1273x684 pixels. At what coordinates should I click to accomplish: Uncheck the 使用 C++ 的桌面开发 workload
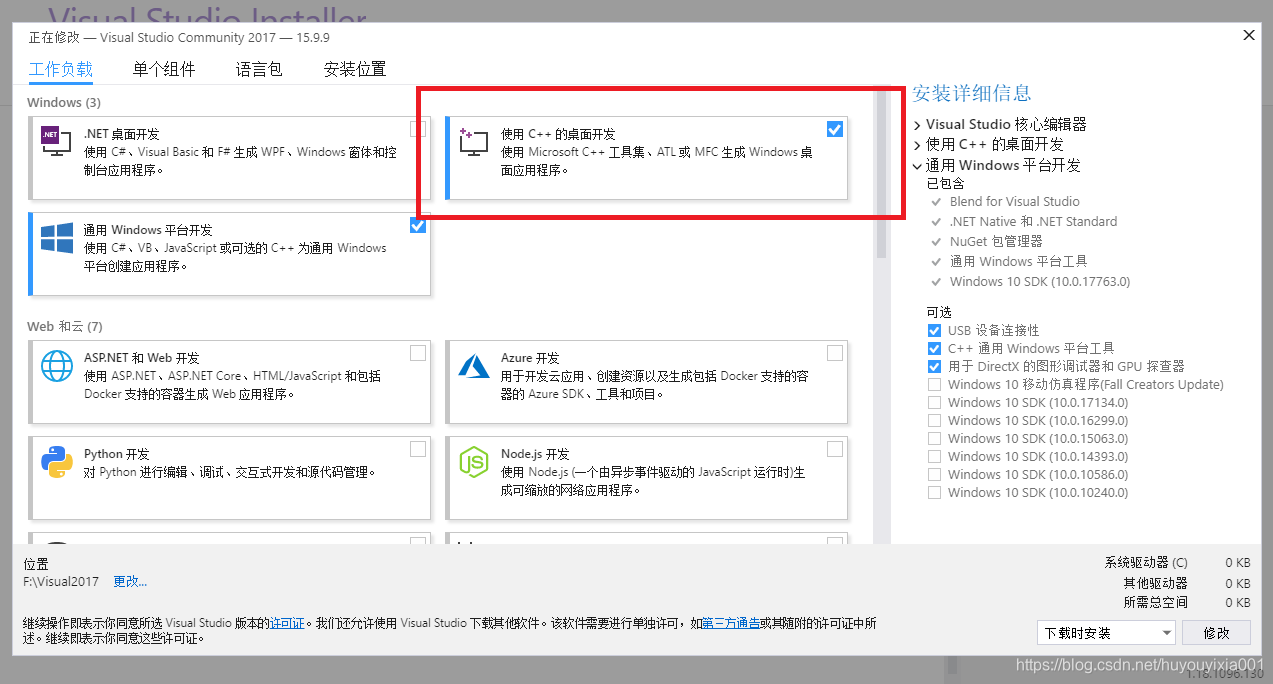pyautogui.click(x=835, y=129)
